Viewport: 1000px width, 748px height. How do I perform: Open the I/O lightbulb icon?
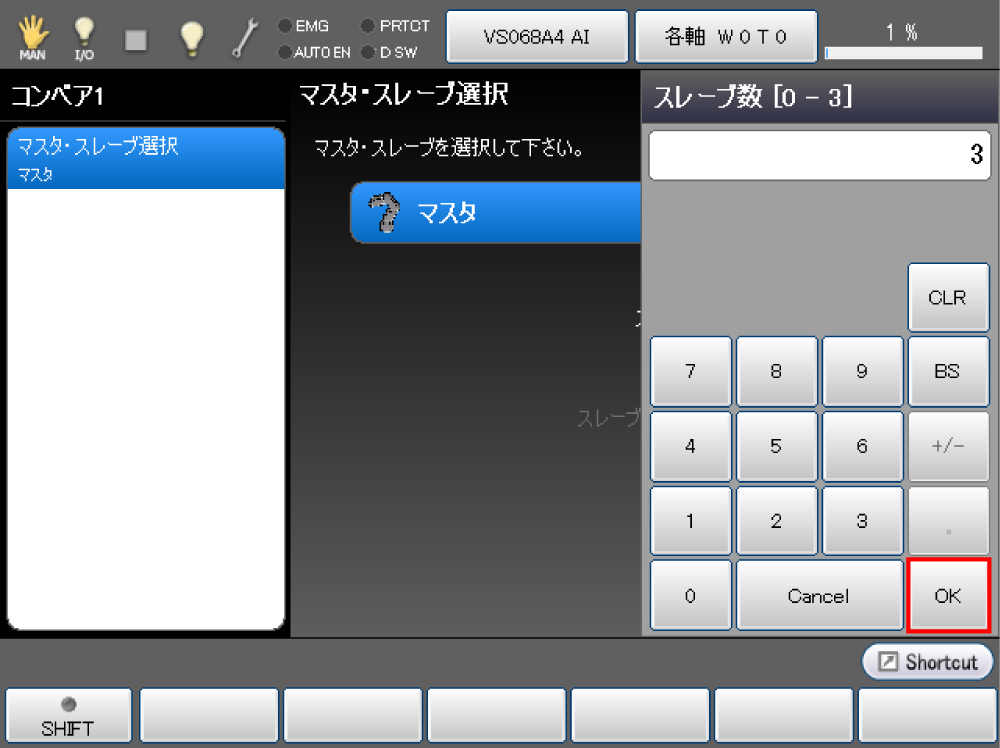(x=84, y=38)
